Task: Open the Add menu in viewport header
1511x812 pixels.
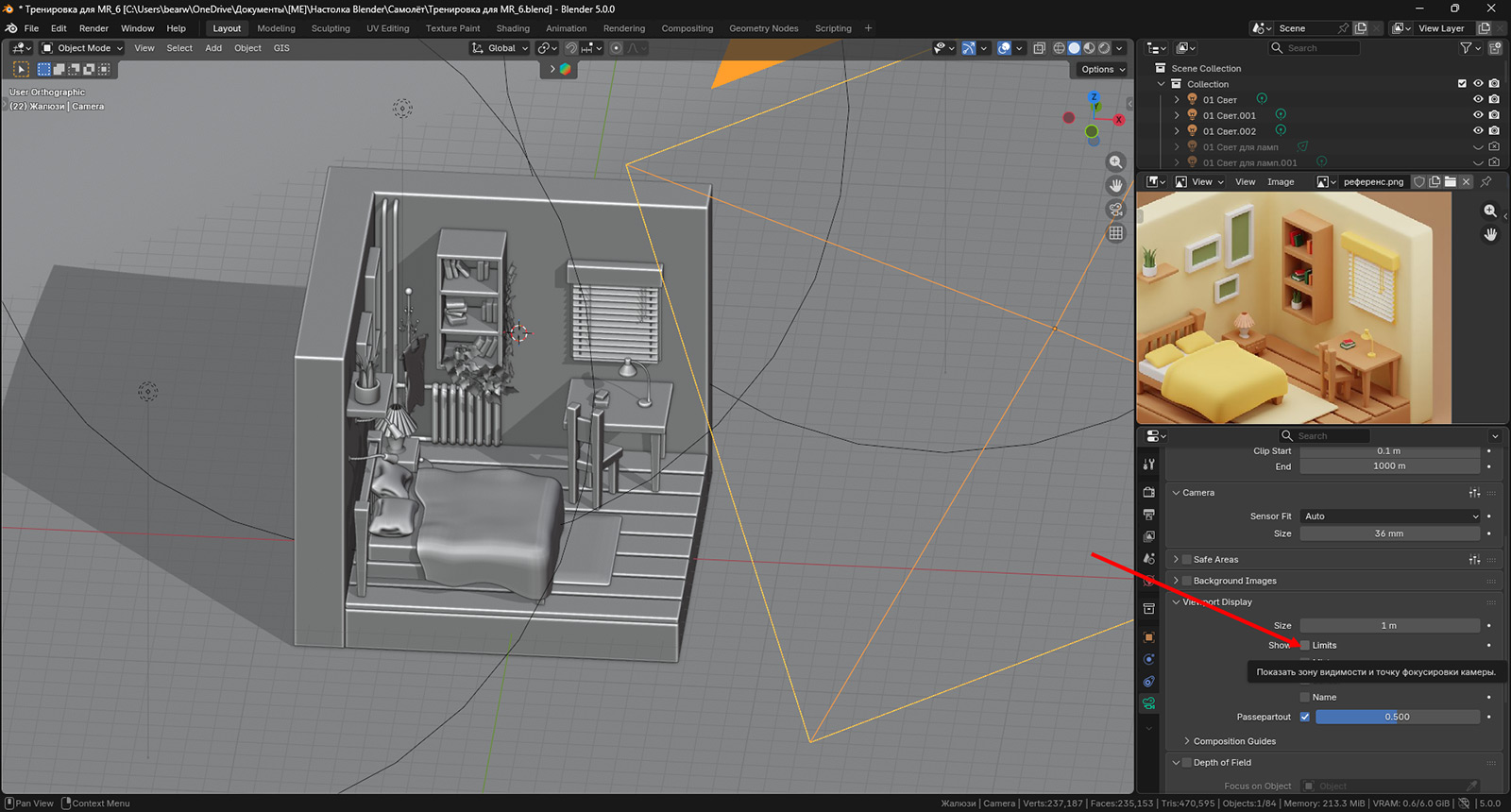Action: [x=213, y=48]
